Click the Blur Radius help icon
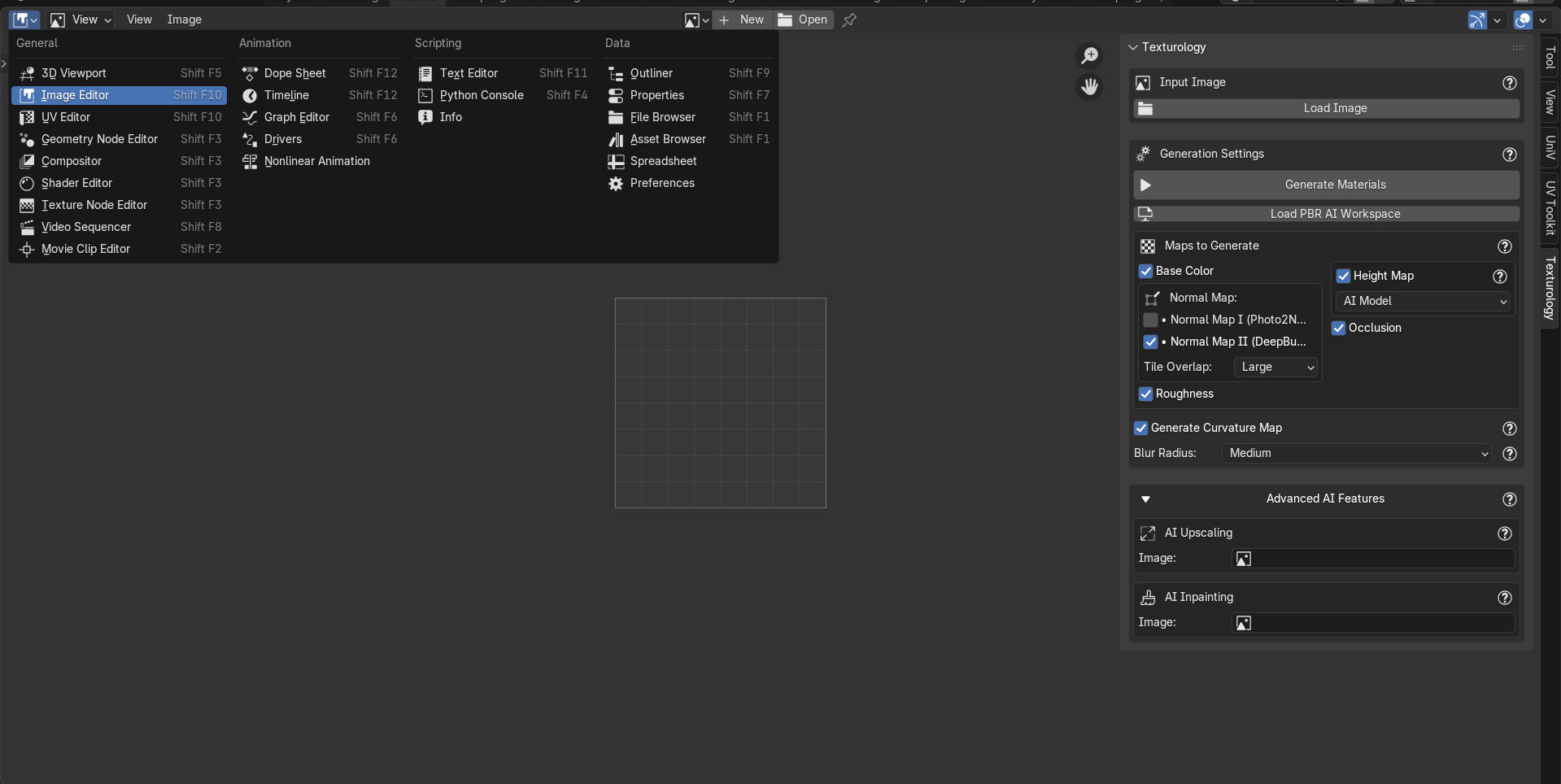This screenshot has height=784, width=1561. pyautogui.click(x=1510, y=454)
